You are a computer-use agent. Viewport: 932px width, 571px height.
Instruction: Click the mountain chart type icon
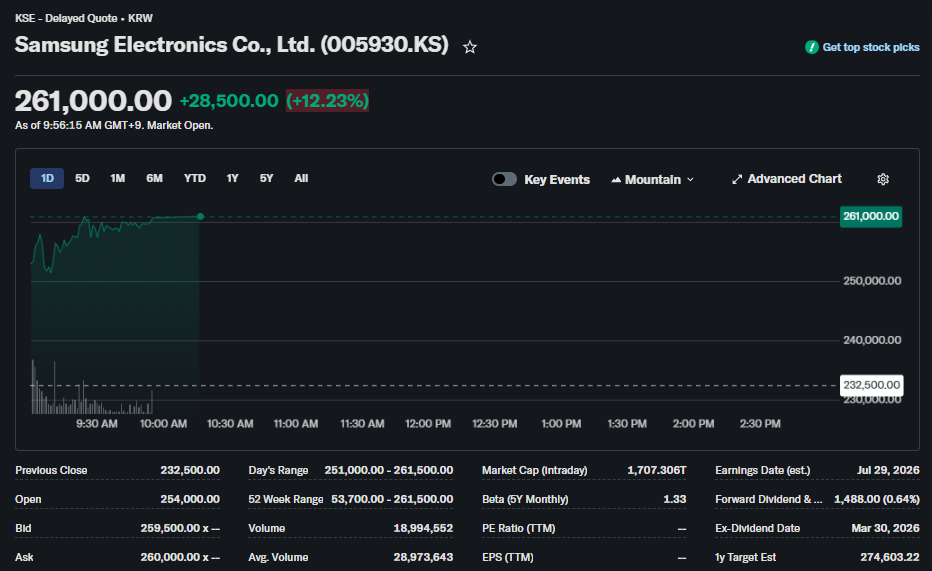coord(616,179)
